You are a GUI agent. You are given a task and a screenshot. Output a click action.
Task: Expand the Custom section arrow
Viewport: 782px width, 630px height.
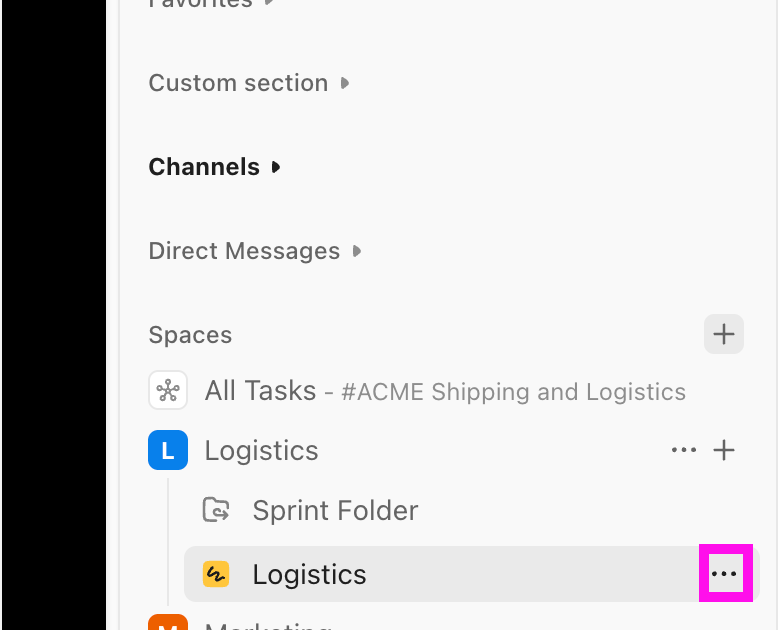coord(345,83)
